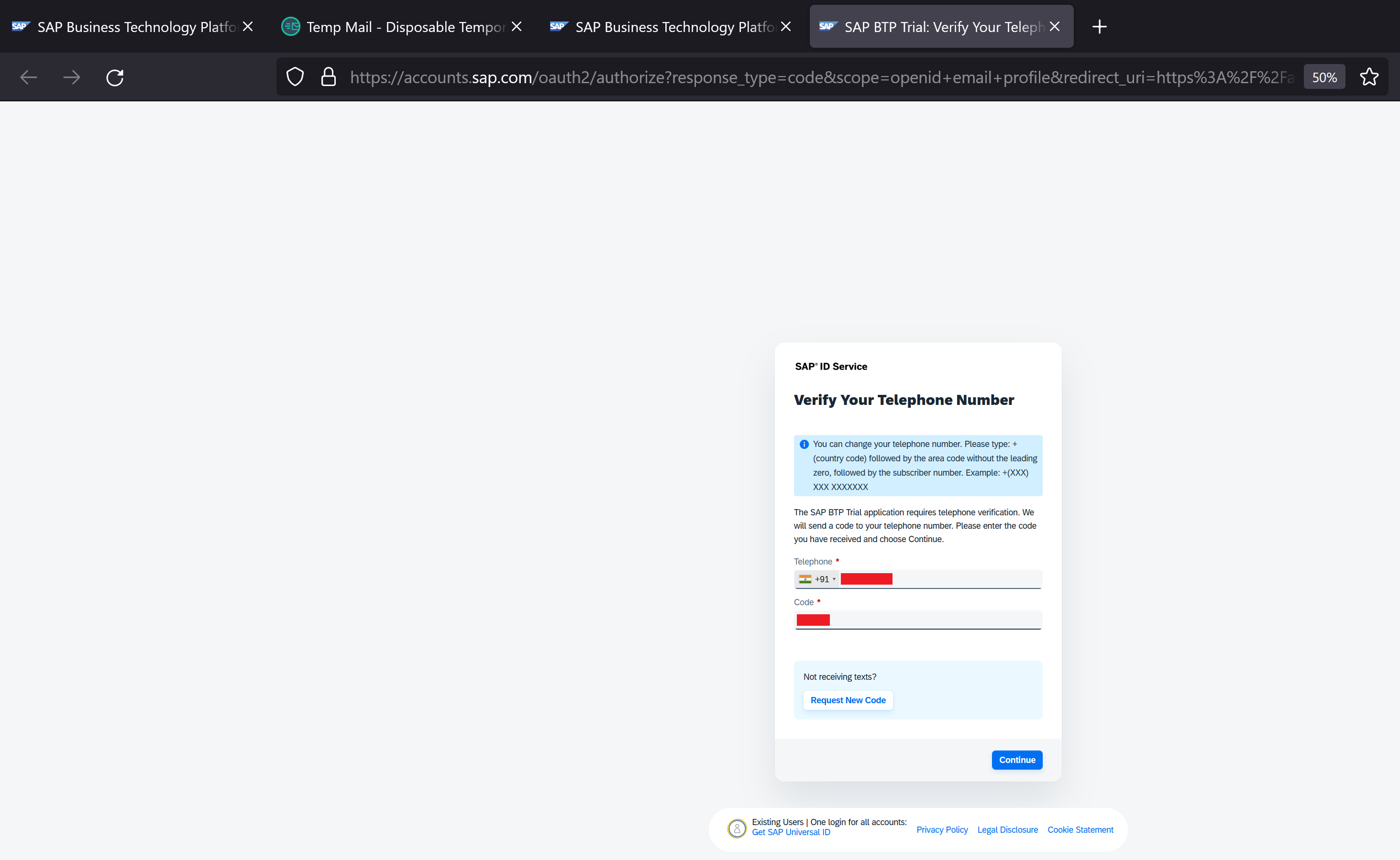The image size is (1400, 860).
Task: Click the forward navigation arrow
Action: coord(72,77)
